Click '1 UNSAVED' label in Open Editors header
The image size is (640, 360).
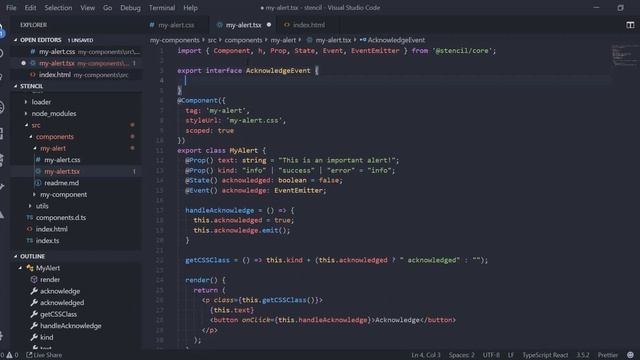[x=80, y=40]
